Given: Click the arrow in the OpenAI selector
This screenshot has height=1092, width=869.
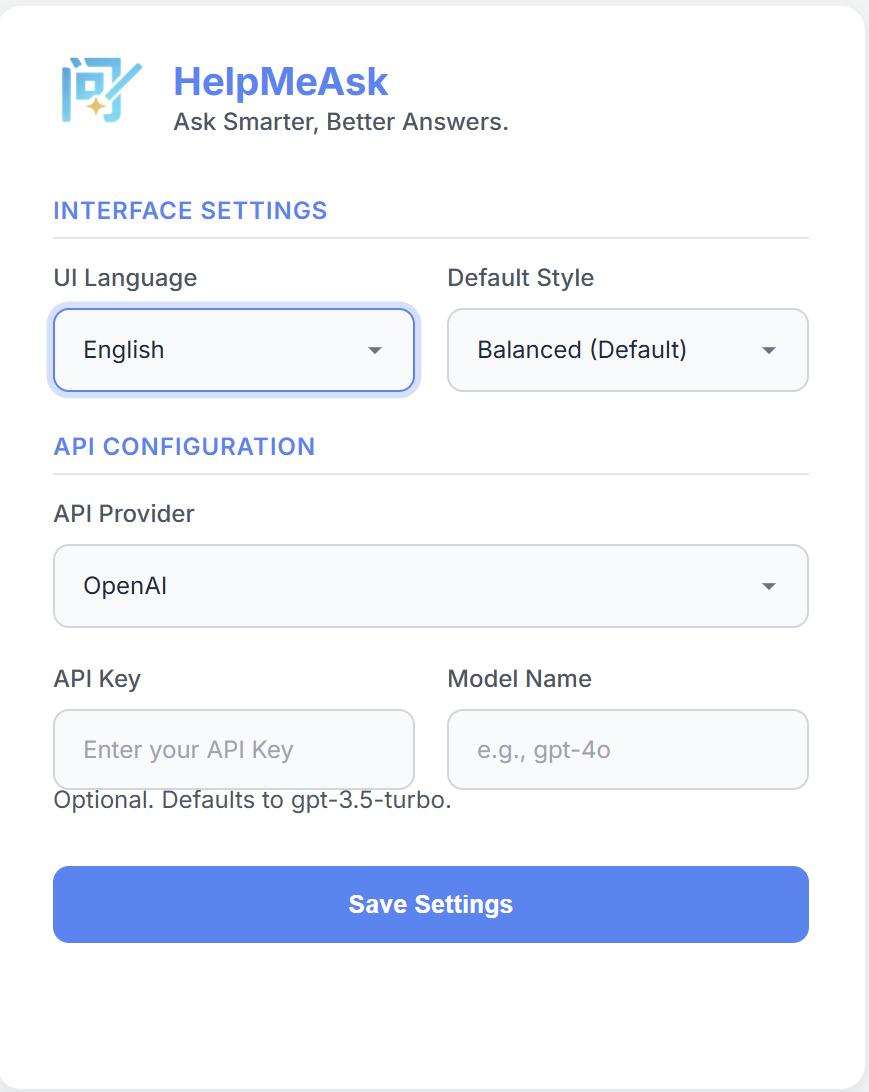Looking at the screenshot, I should pos(769,586).
